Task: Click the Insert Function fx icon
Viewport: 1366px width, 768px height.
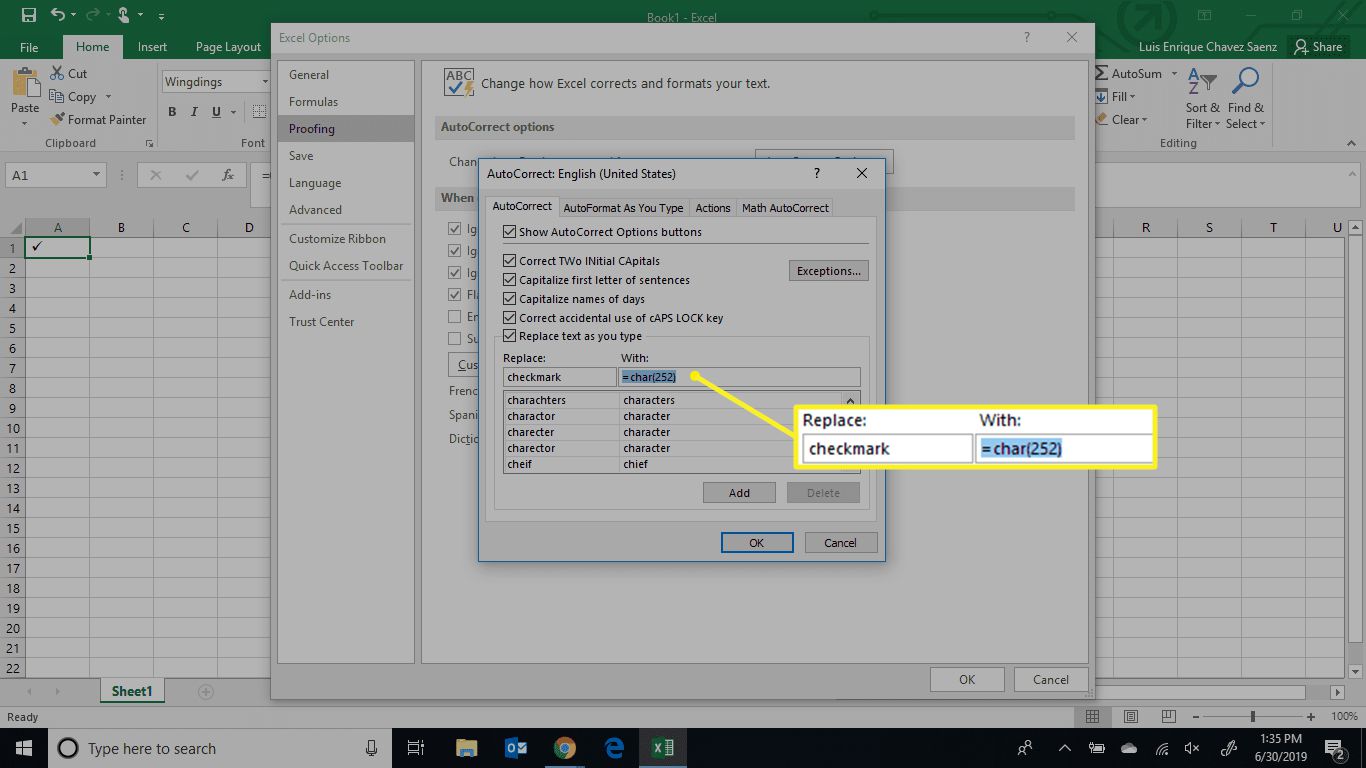Action: 228,175
